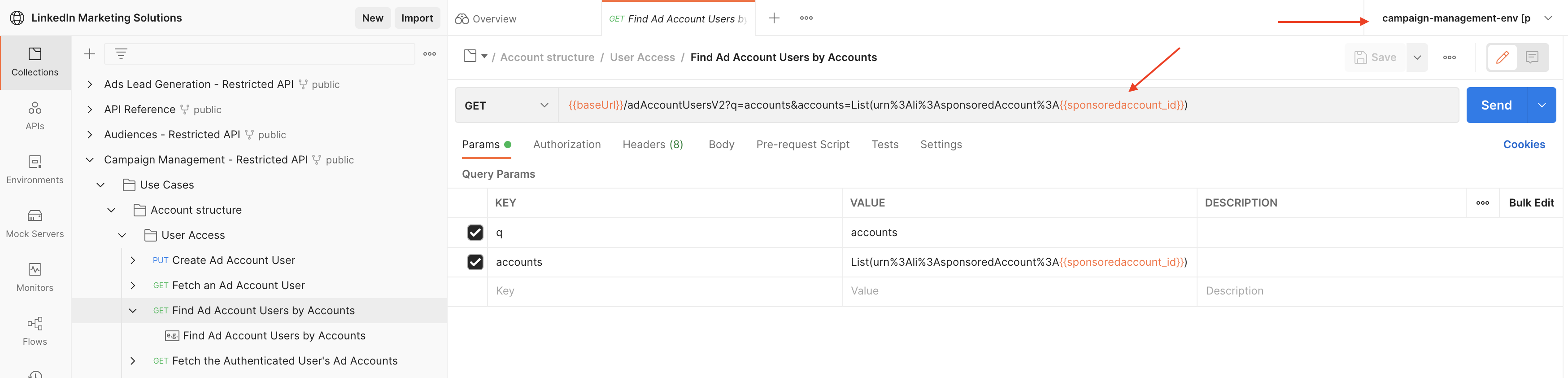Open the Cookies link
Screen dimensions: 1568x378
click(x=1524, y=145)
